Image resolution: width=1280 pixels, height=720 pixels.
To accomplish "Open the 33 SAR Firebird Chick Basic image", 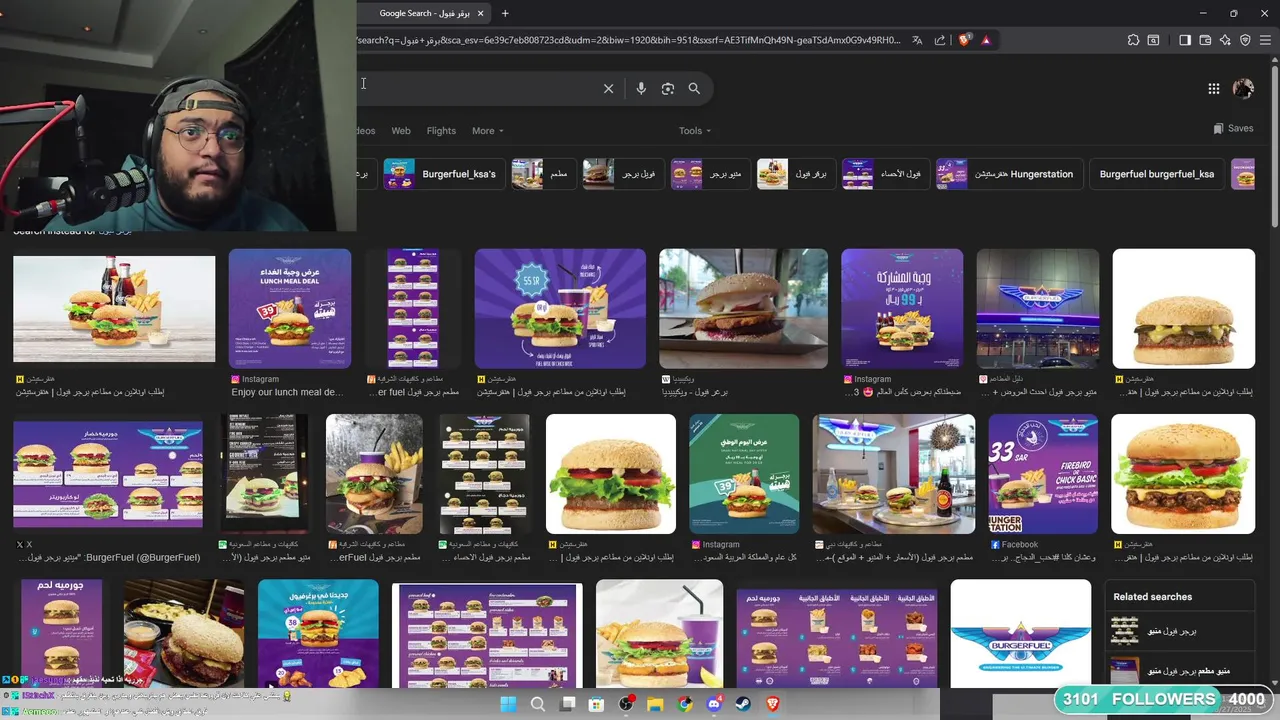I will point(1043,474).
